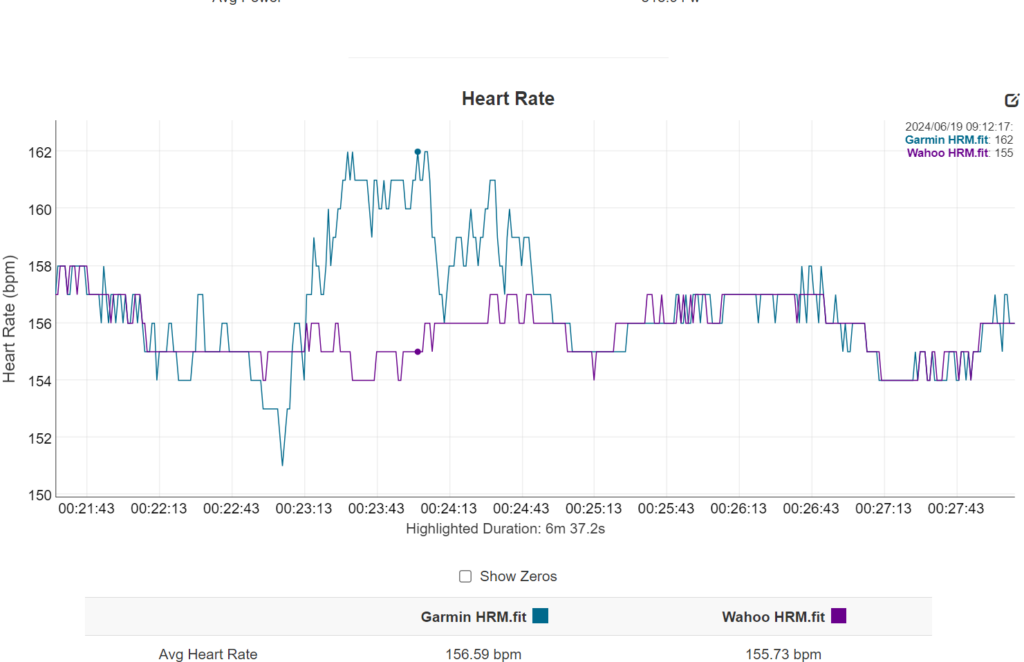Viewport: 1024px width, 662px height.
Task: Click Garmin HRM.fit legend entry showing 162
Action: [x=958, y=140]
